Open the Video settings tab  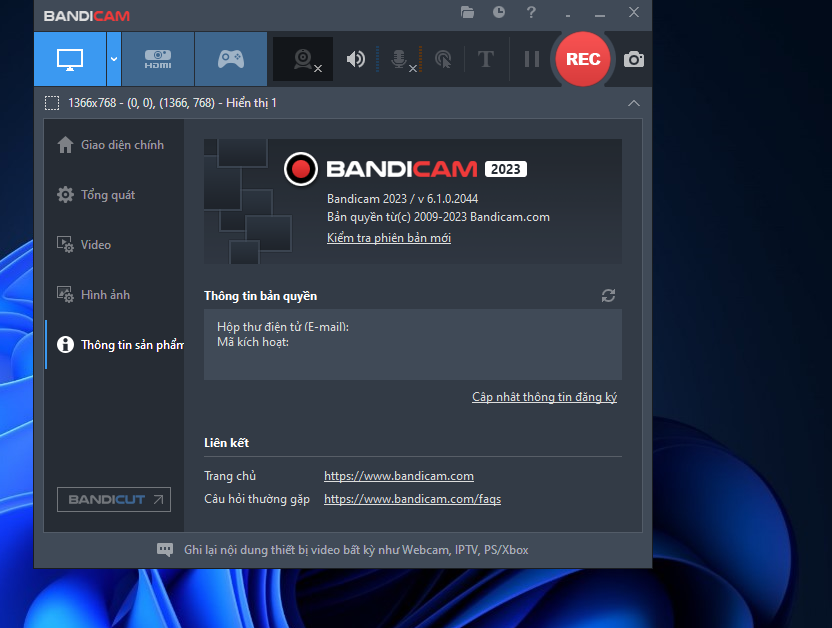(x=114, y=245)
